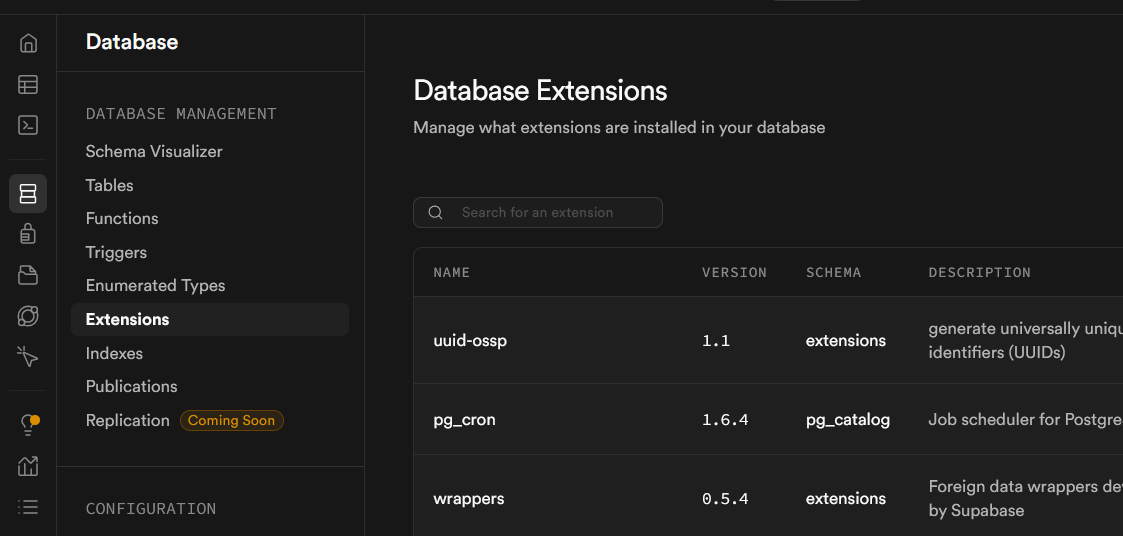This screenshot has width=1123, height=536.
Task: Open the Logs list icon
Action: [28, 507]
